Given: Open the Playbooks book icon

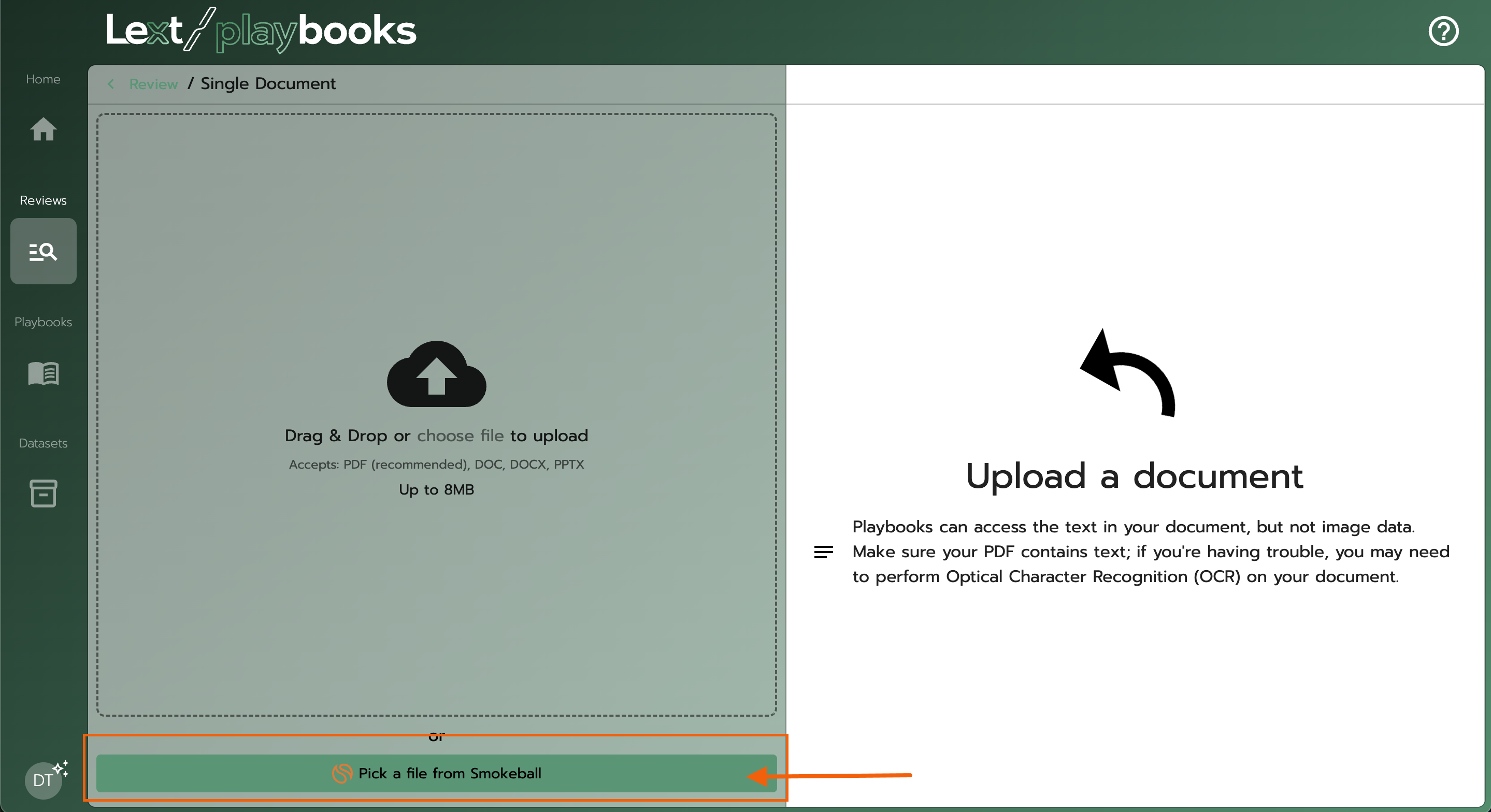Looking at the screenshot, I should point(44,373).
